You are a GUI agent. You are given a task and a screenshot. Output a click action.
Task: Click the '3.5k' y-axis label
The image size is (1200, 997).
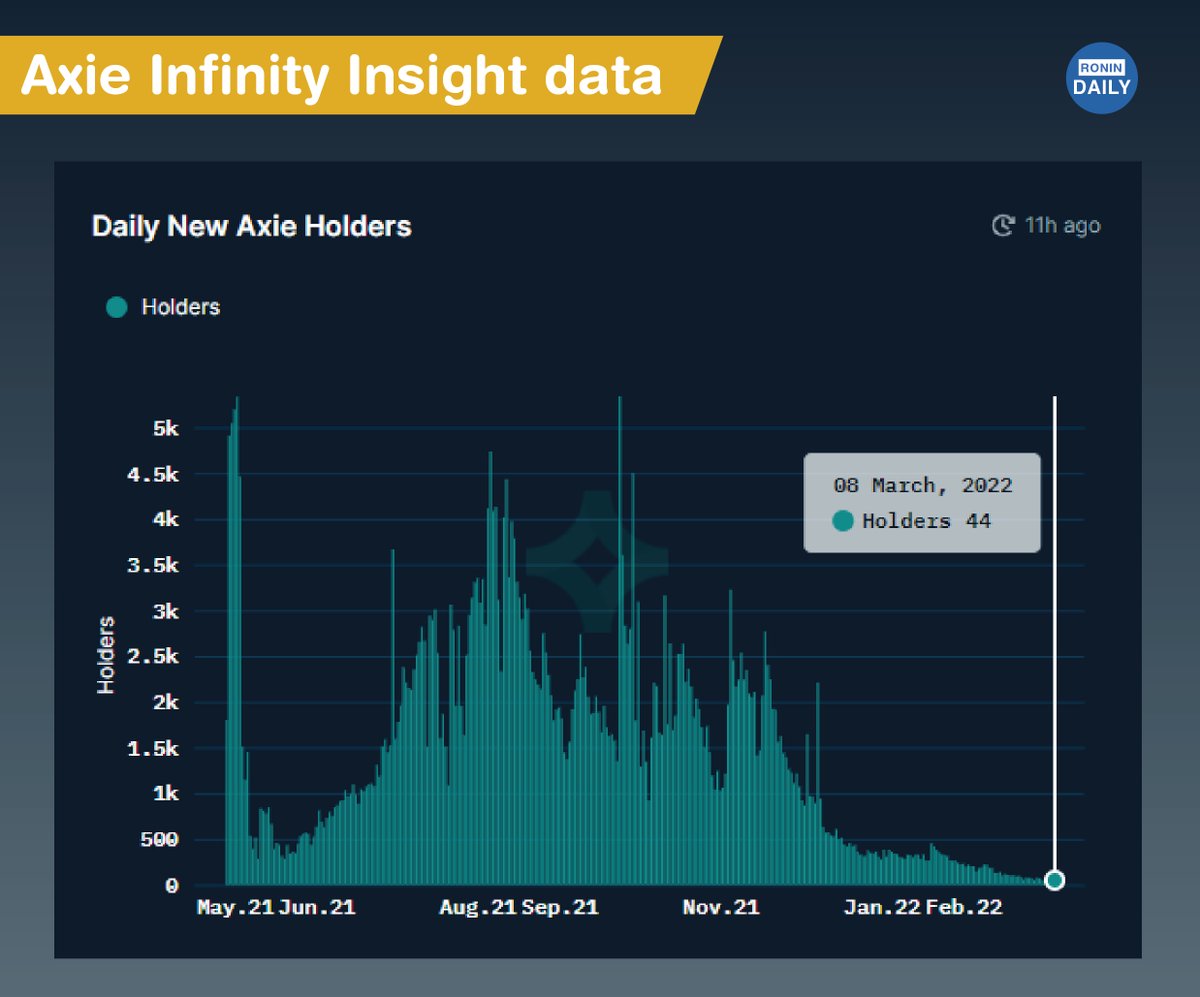tap(153, 566)
